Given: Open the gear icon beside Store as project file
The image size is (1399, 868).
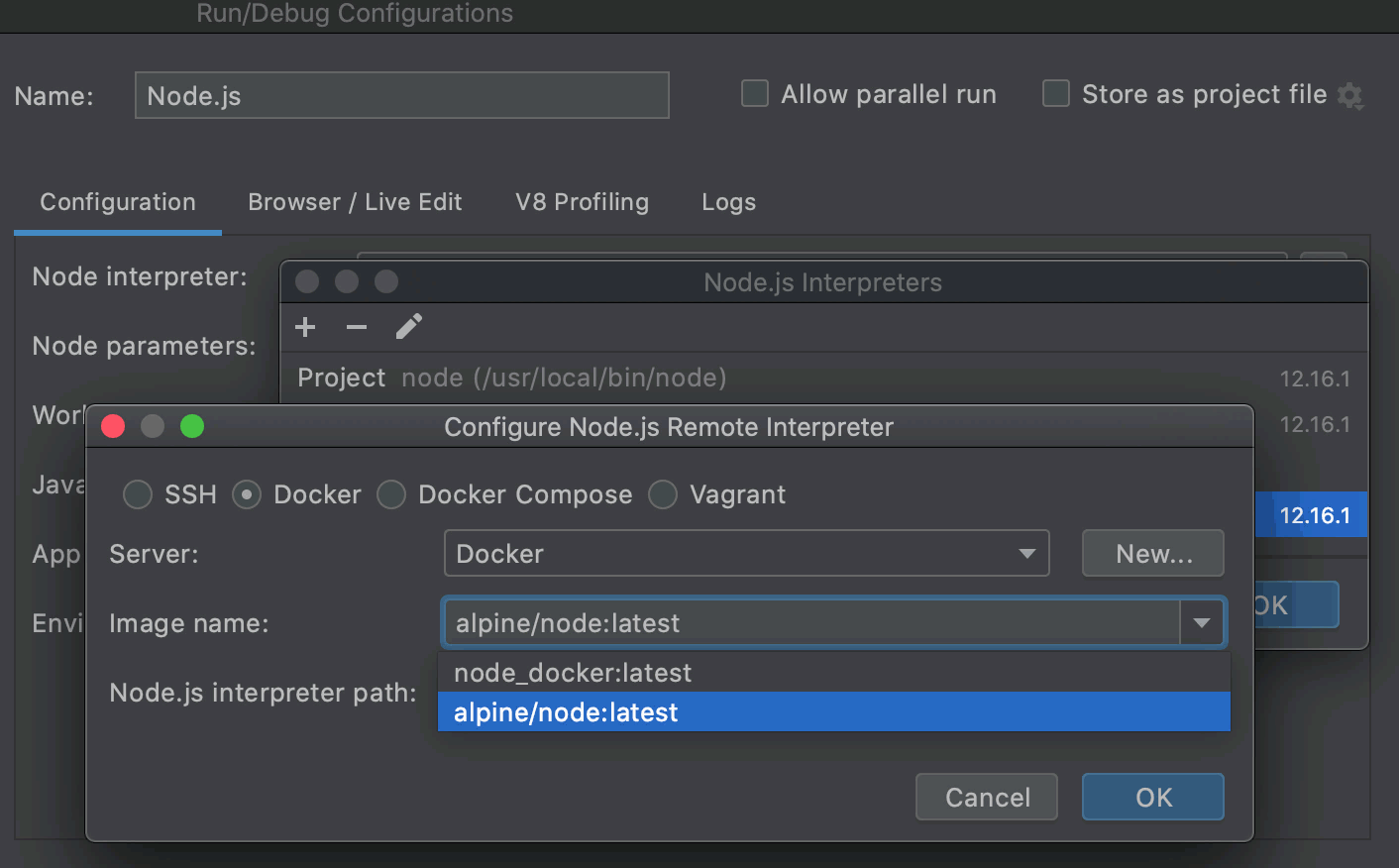Looking at the screenshot, I should pyautogui.click(x=1349, y=95).
